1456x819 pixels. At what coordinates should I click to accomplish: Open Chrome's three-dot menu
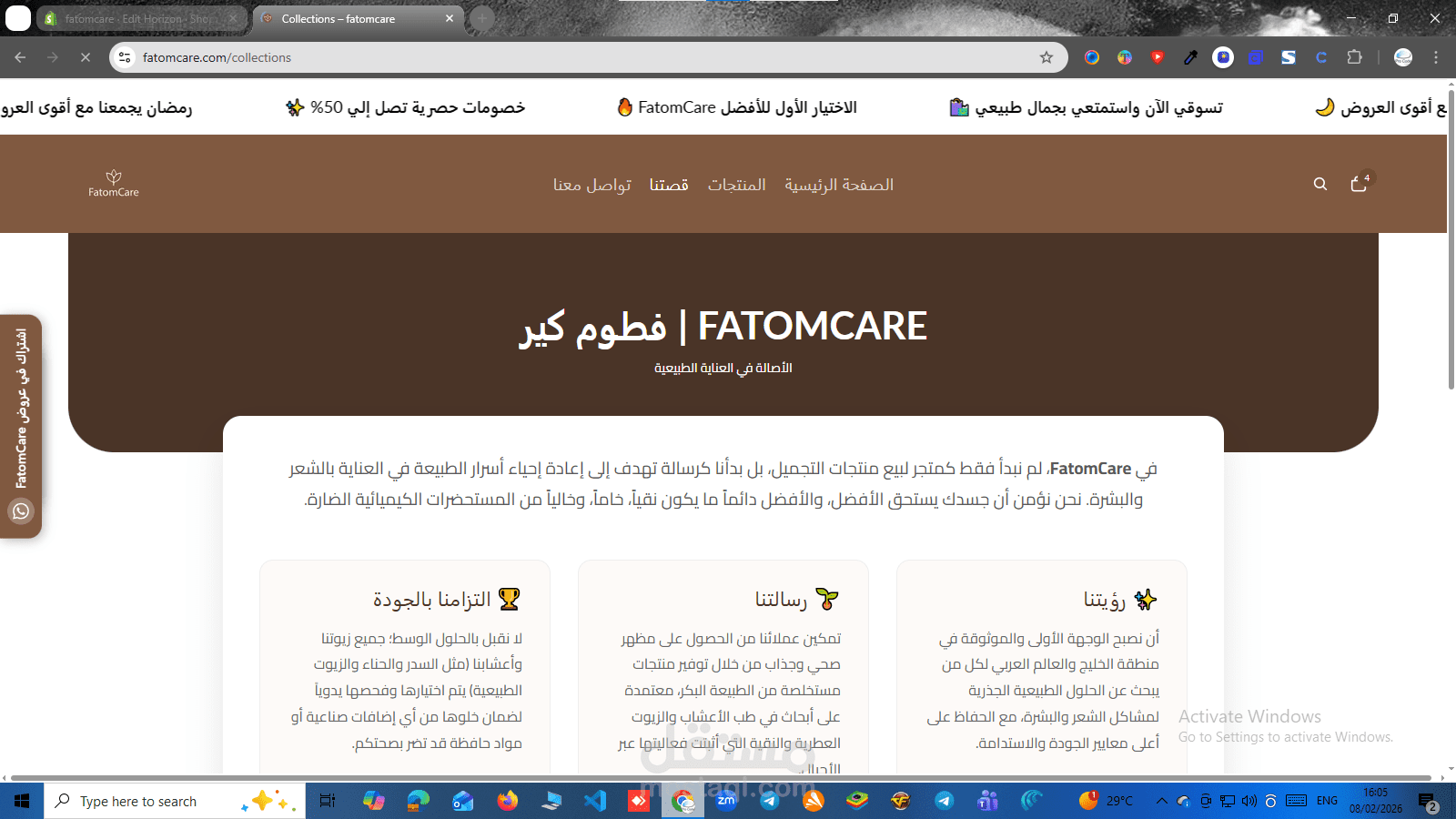click(x=1436, y=57)
